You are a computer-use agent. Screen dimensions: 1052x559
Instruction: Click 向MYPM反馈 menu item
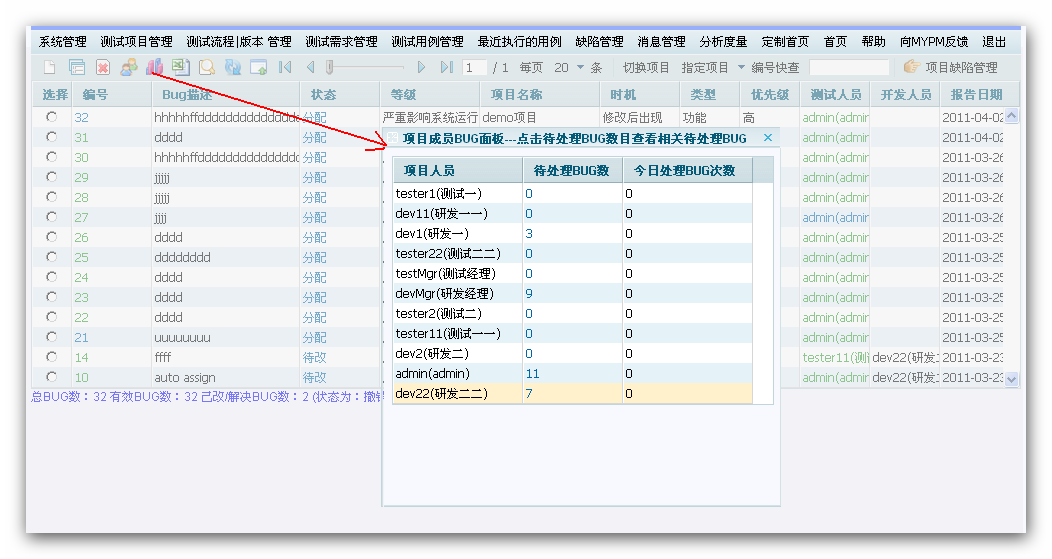pyautogui.click(x=934, y=42)
